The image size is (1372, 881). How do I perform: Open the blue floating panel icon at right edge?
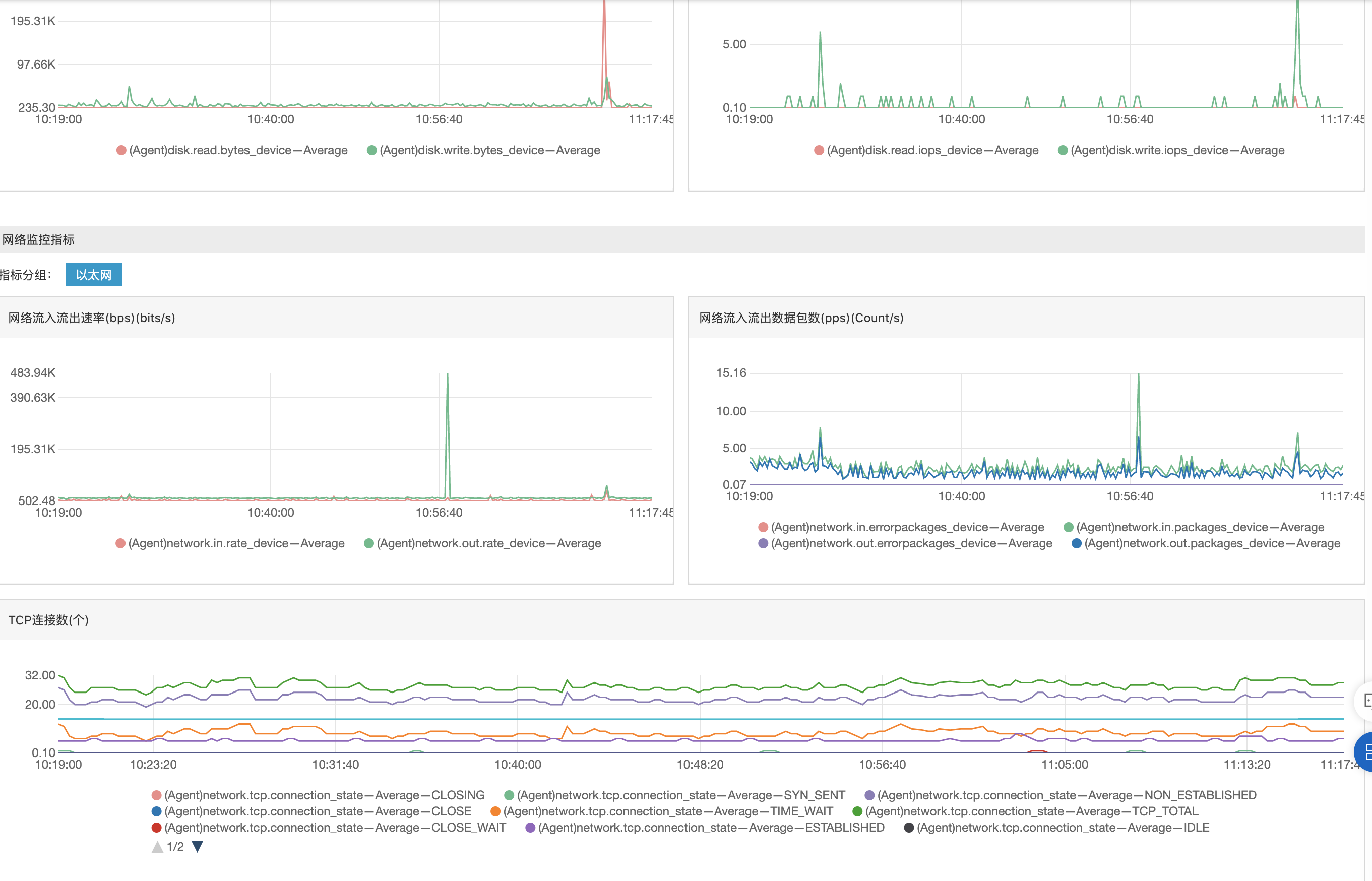(x=1364, y=751)
